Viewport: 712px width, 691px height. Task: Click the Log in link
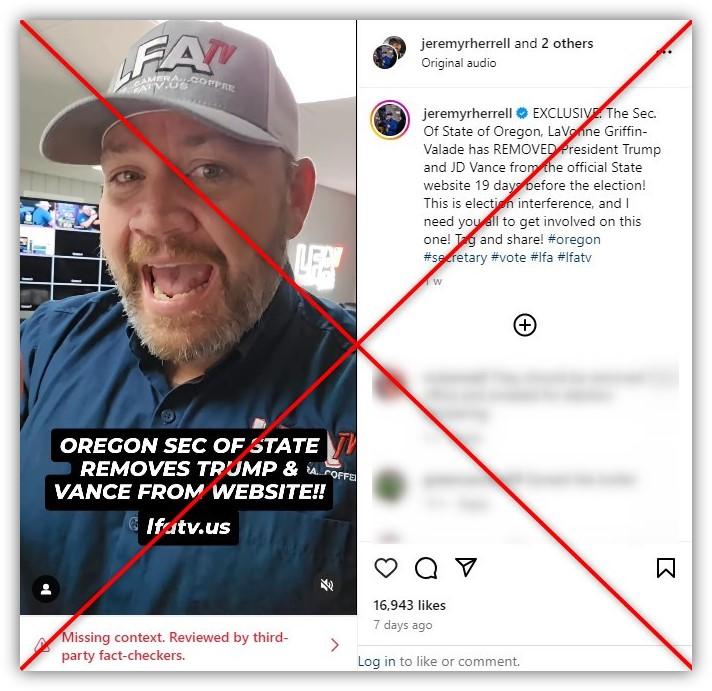coord(376,661)
